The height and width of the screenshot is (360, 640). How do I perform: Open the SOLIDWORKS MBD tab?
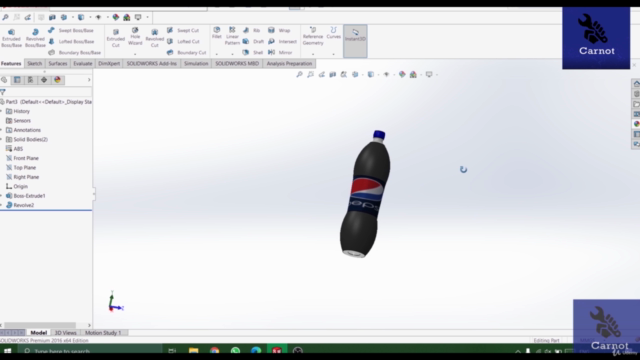click(x=237, y=64)
